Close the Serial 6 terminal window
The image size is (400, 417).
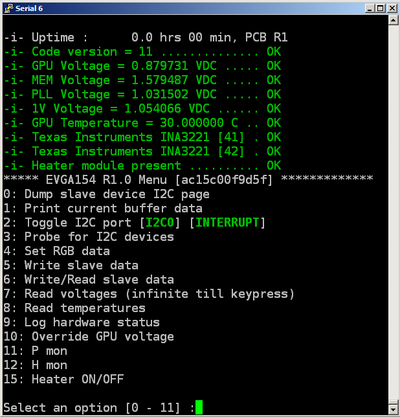coord(392,8)
